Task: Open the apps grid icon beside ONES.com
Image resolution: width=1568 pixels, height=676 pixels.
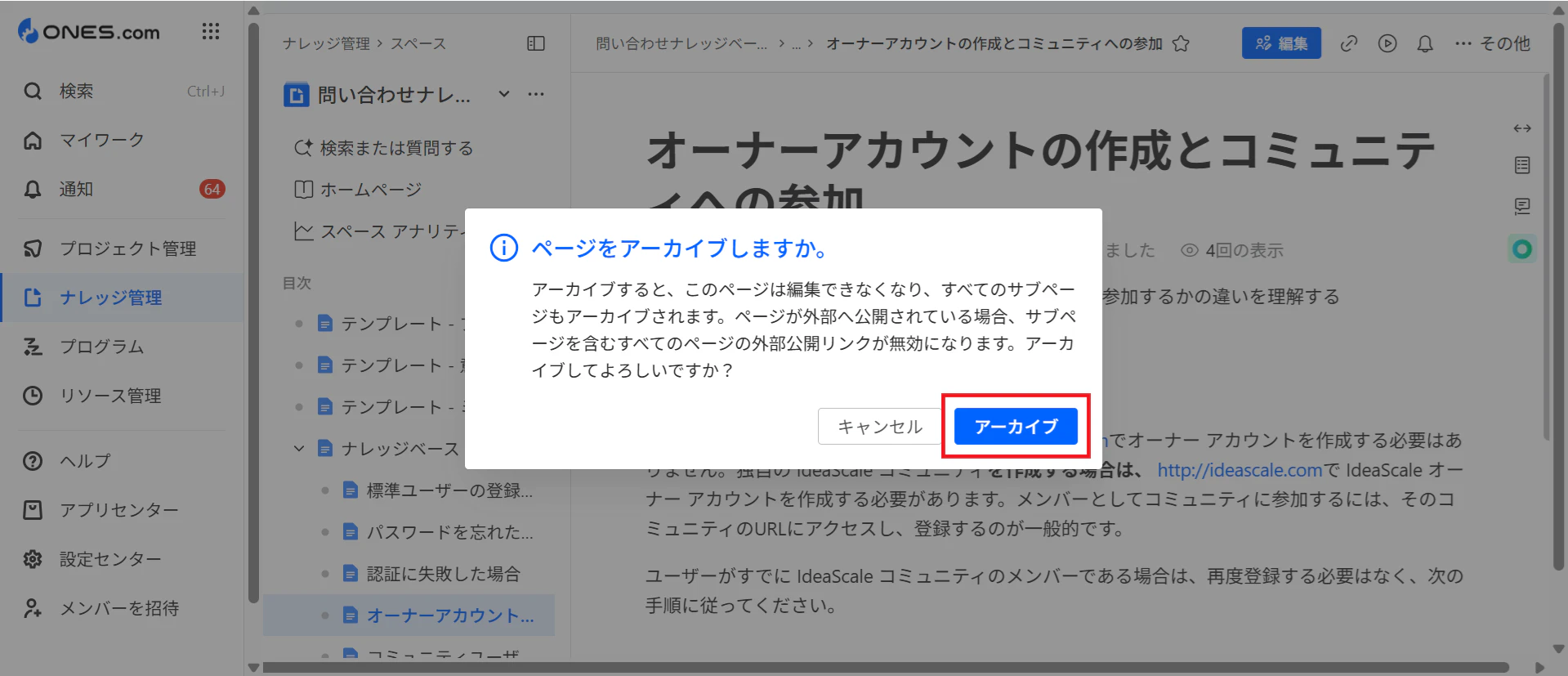Action: (211, 32)
